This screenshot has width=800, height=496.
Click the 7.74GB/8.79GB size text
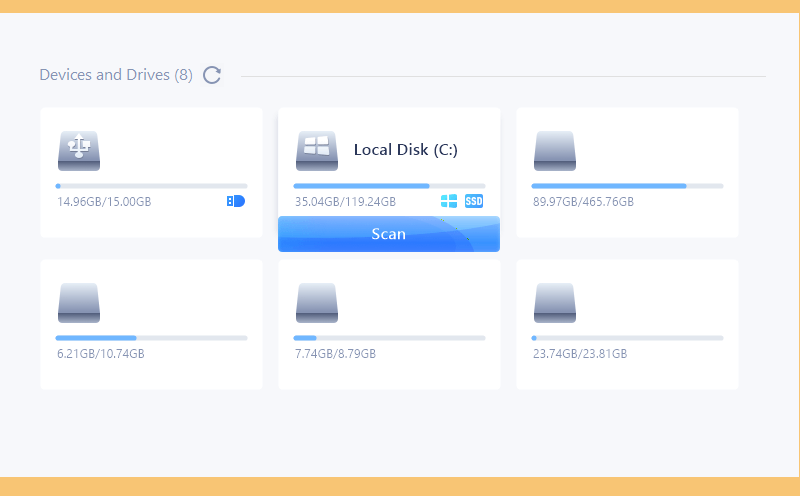[335, 354]
